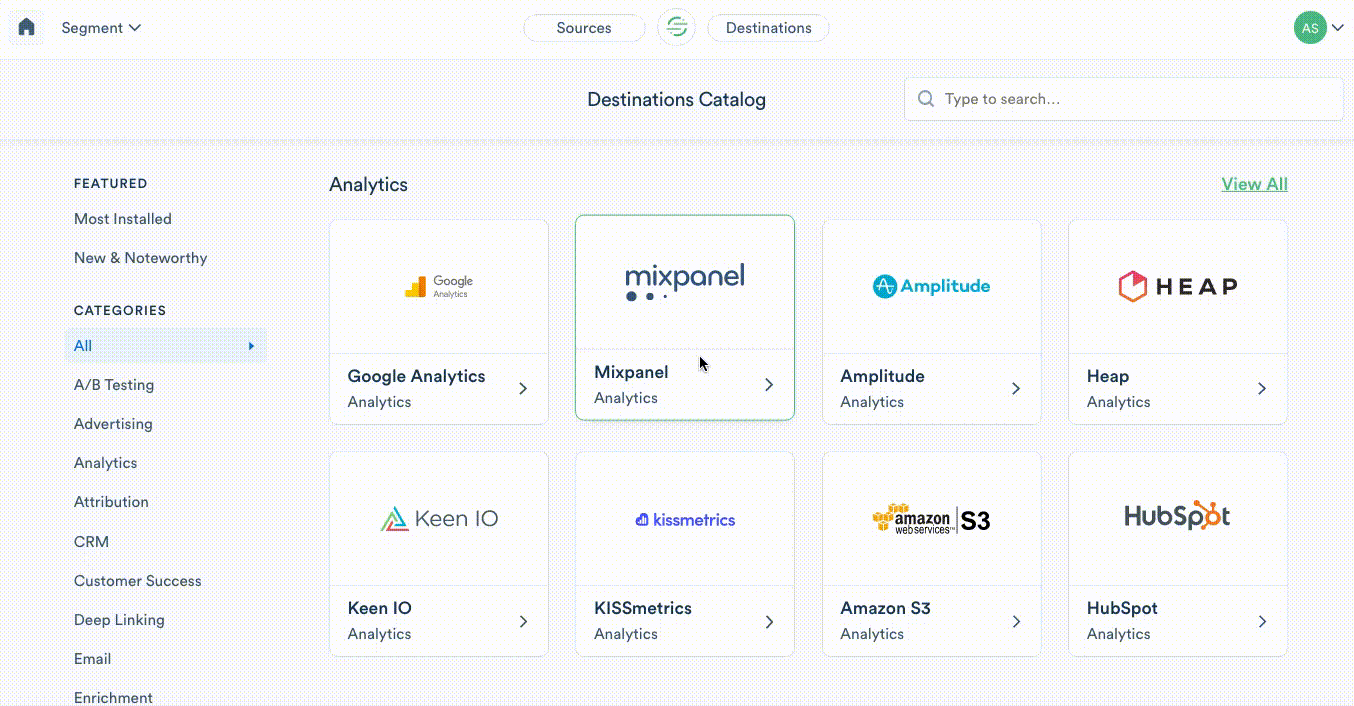Click the arrow beside All category
Viewport: 1354px width, 706px height.
tap(251, 346)
